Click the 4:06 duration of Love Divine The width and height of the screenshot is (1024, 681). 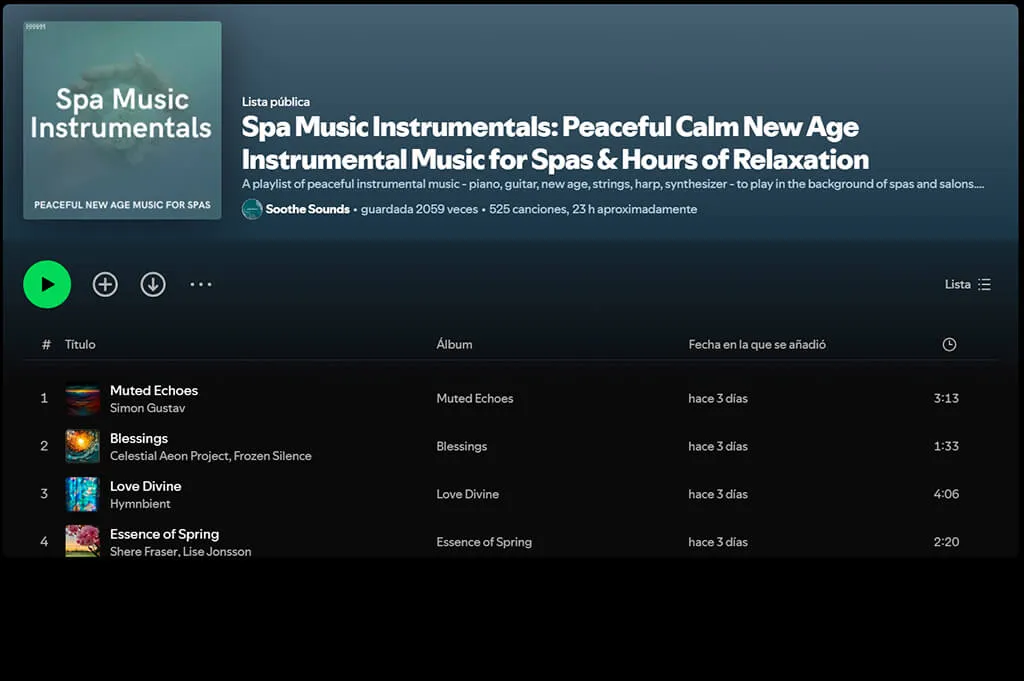[x=946, y=494]
